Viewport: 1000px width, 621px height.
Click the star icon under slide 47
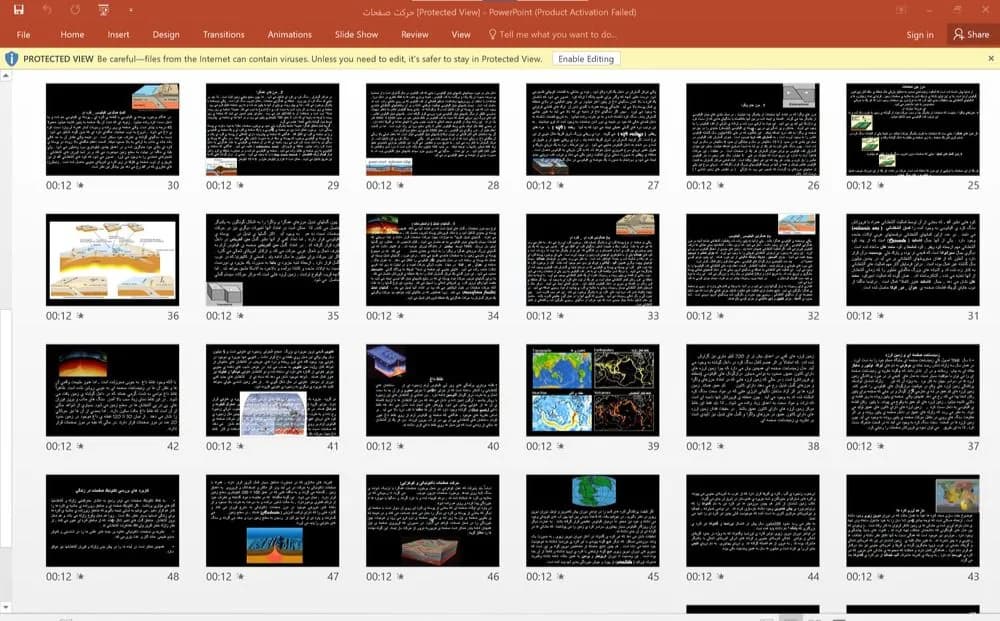tap(240, 577)
